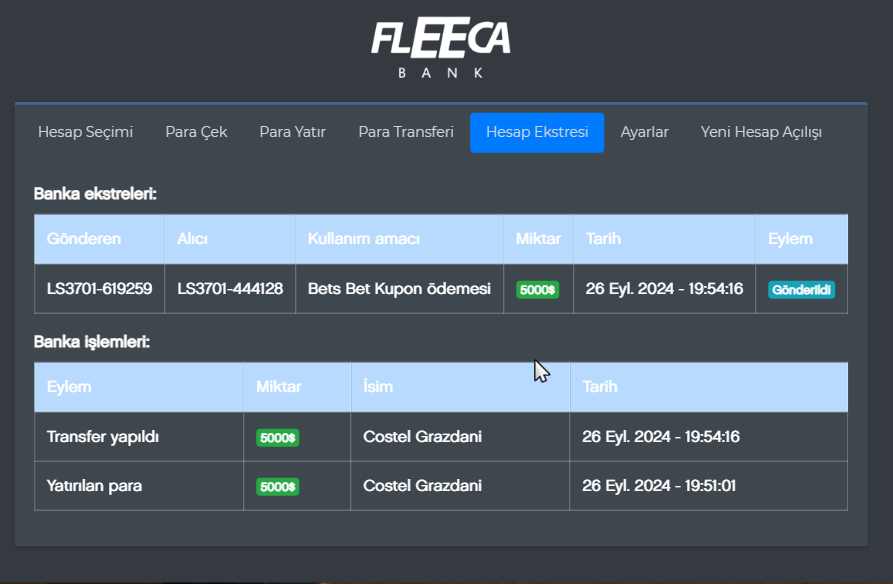Switch to the Para Çek tab
The image size is (893, 584).
point(196,132)
